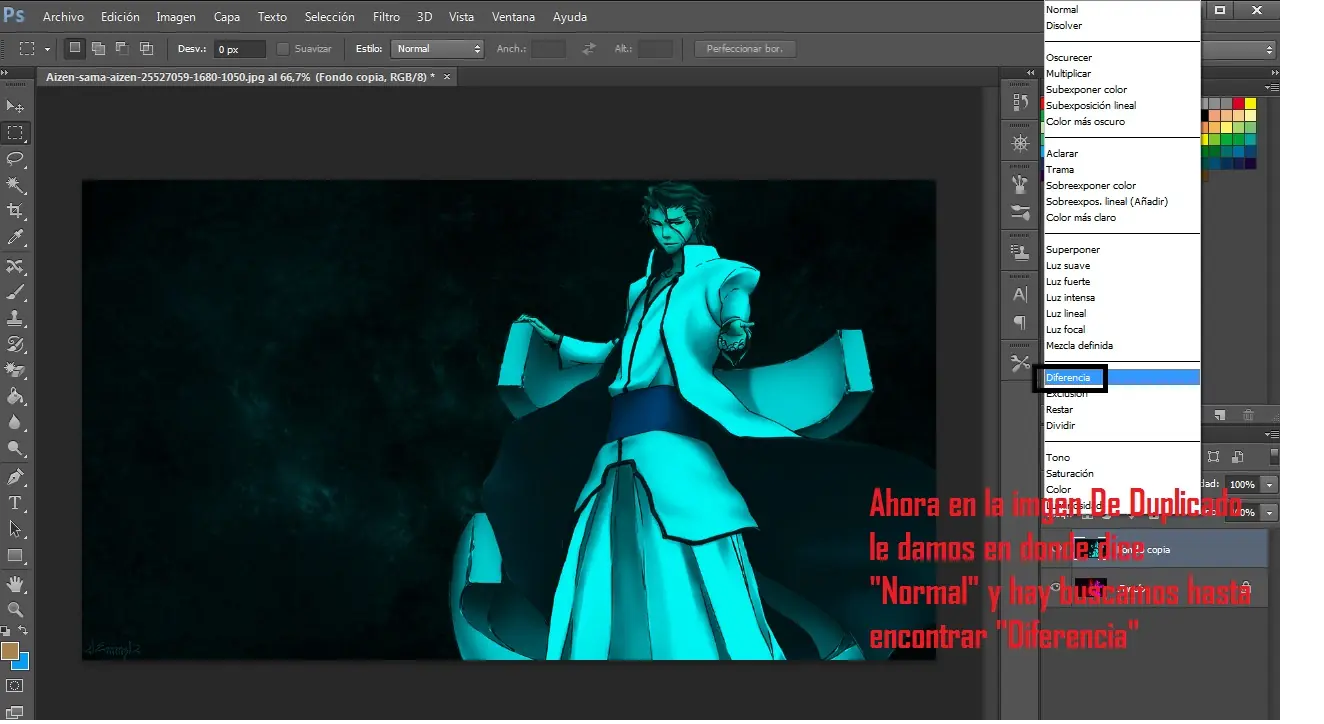
Task: Select the Healing Brush tool
Action: click(15, 267)
